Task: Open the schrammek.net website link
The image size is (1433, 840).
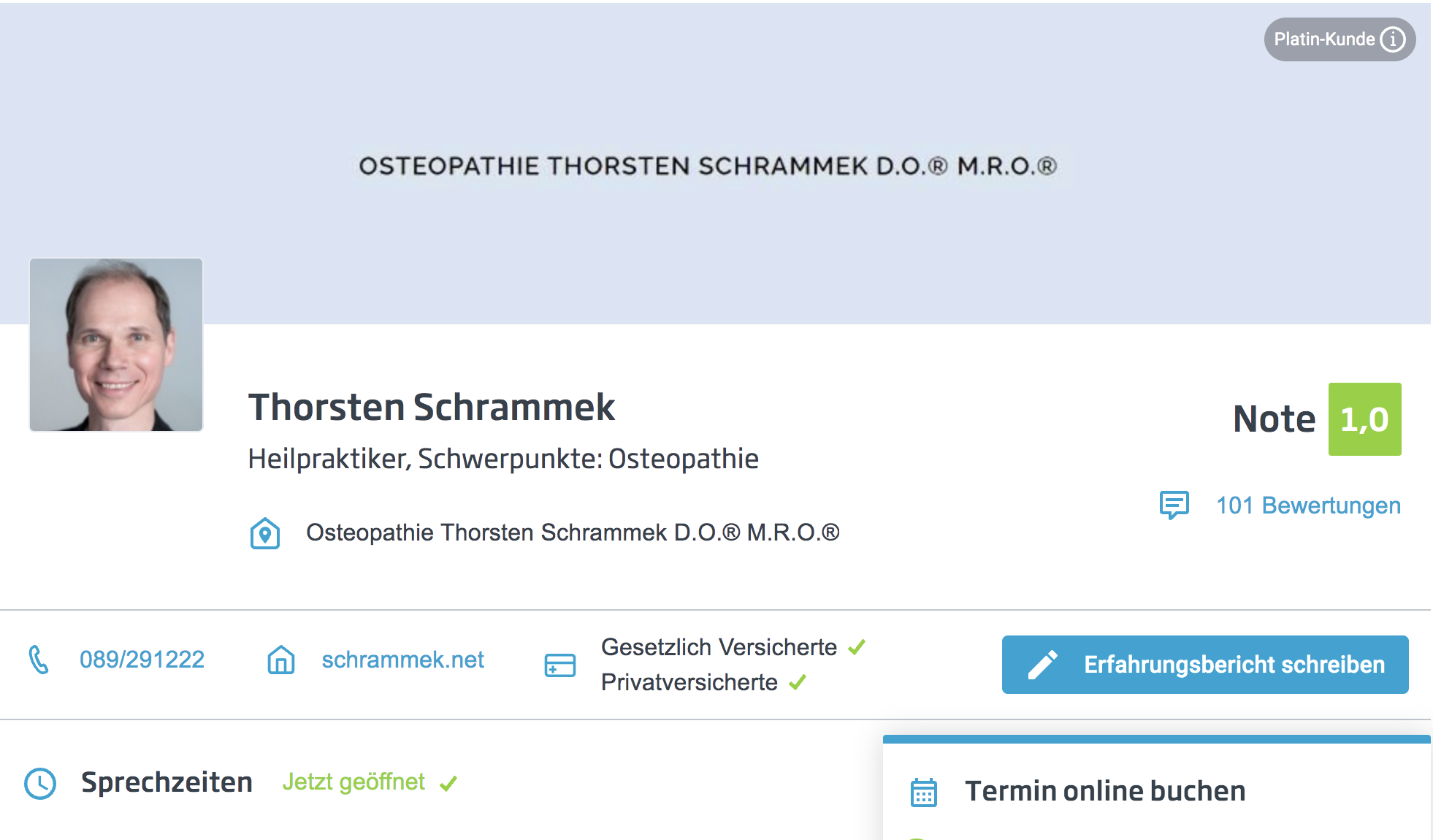Action: point(402,660)
